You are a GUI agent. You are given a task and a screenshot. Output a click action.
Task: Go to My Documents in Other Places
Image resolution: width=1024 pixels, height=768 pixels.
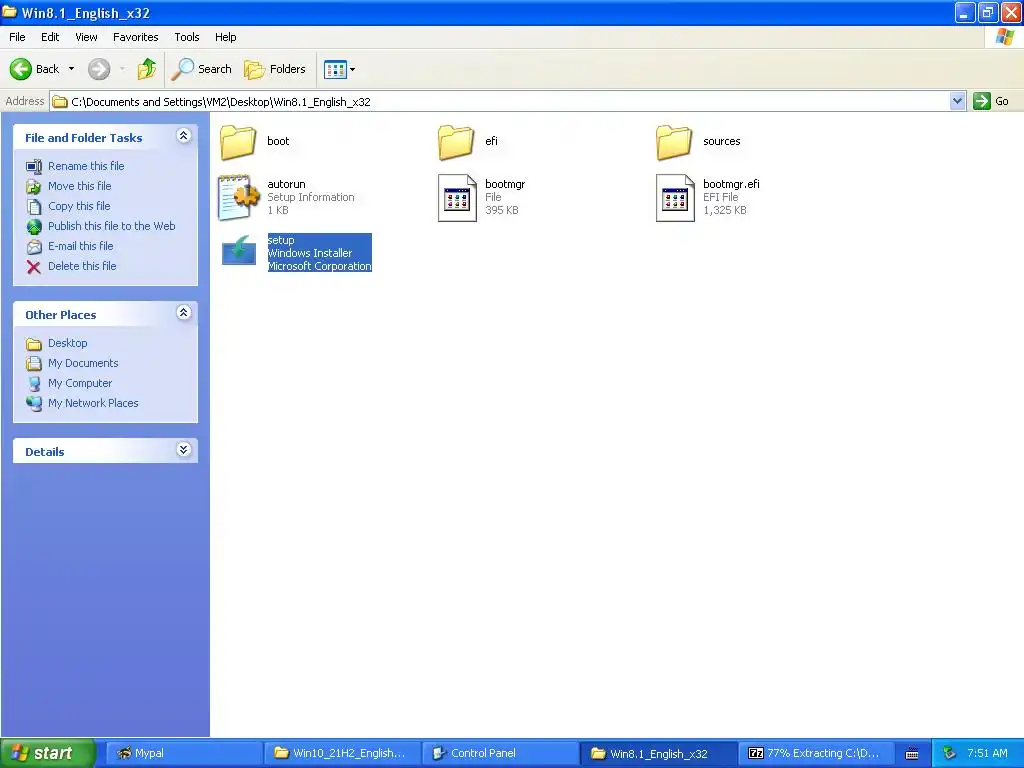pos(83,363)
